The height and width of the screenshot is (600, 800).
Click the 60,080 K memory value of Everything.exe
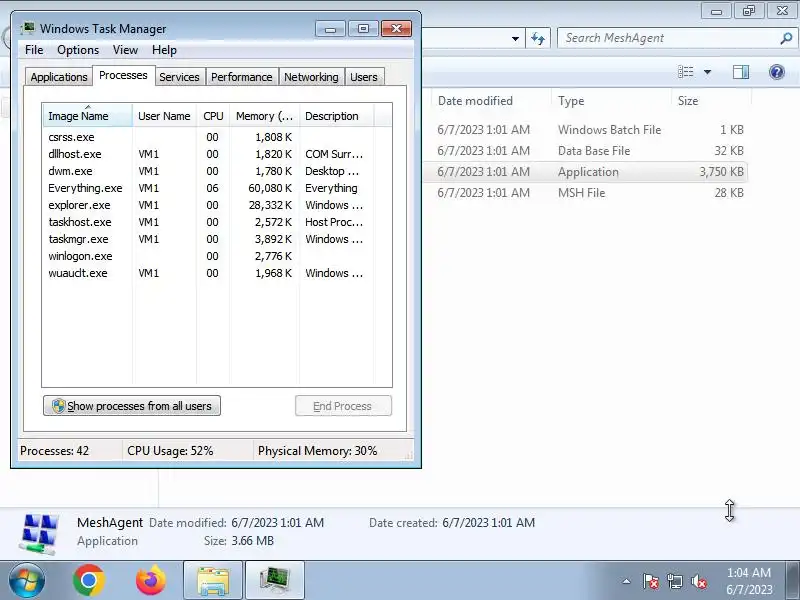pos(270,188)
